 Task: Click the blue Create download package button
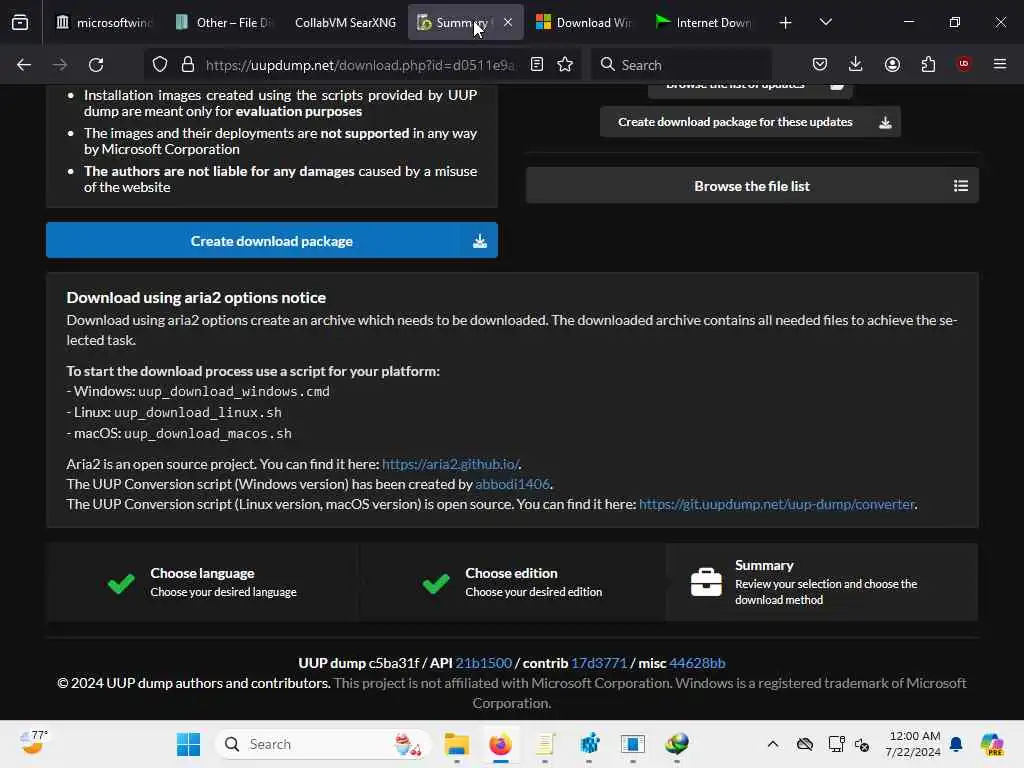272,240
